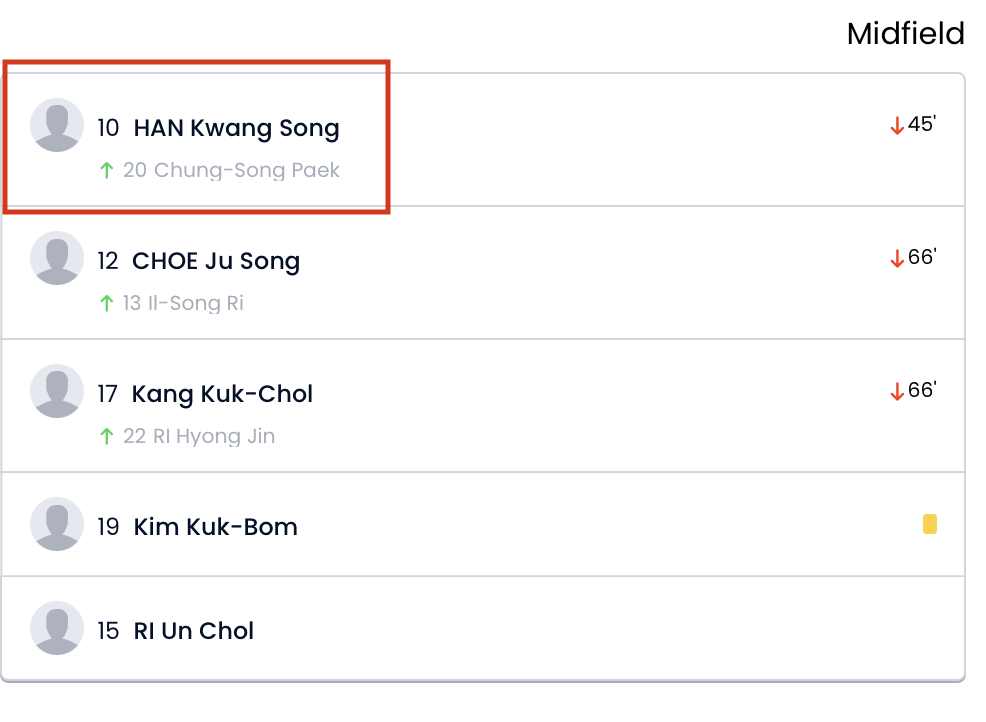Click red substitution arrow at 45'
Viewport: 986px width, 722px height.
(897, 126)
